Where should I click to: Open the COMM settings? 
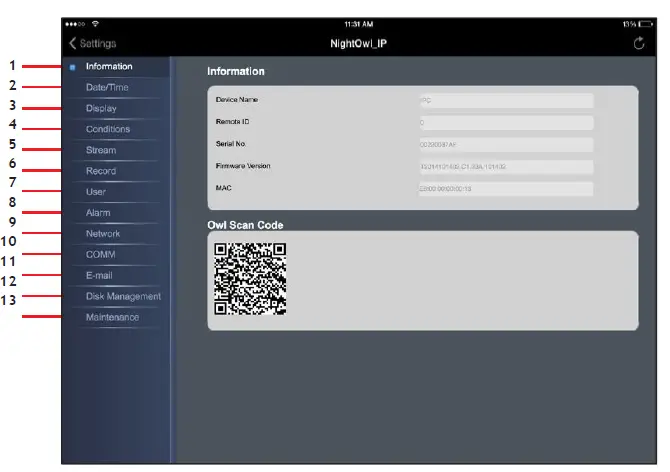[100, 255]
